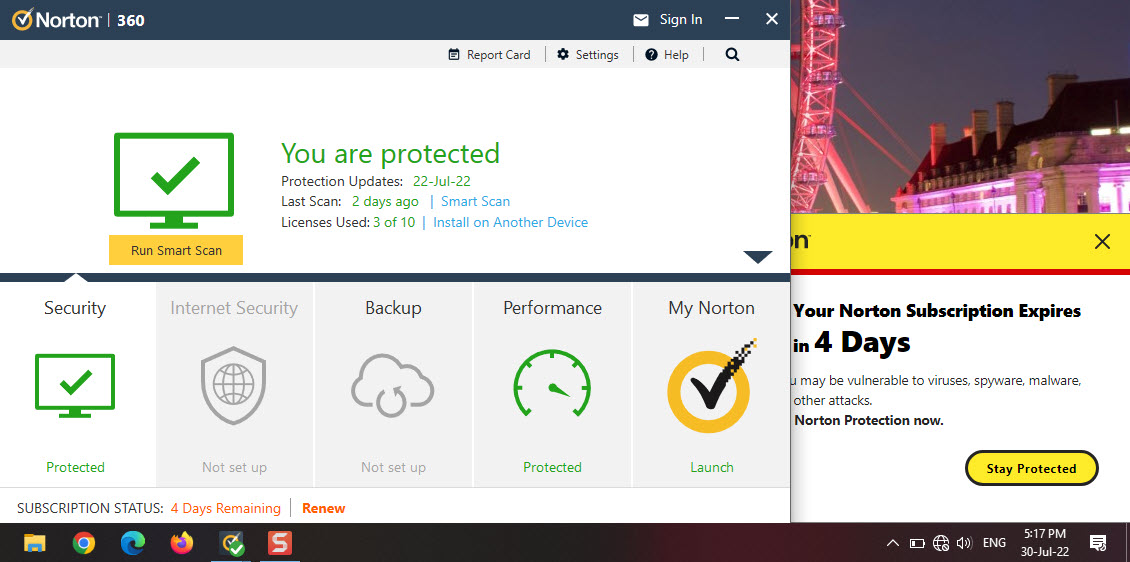This screenshot has height=562, width=1130.
Task: Select the Backup tab
Action: [x=393, y=385]
